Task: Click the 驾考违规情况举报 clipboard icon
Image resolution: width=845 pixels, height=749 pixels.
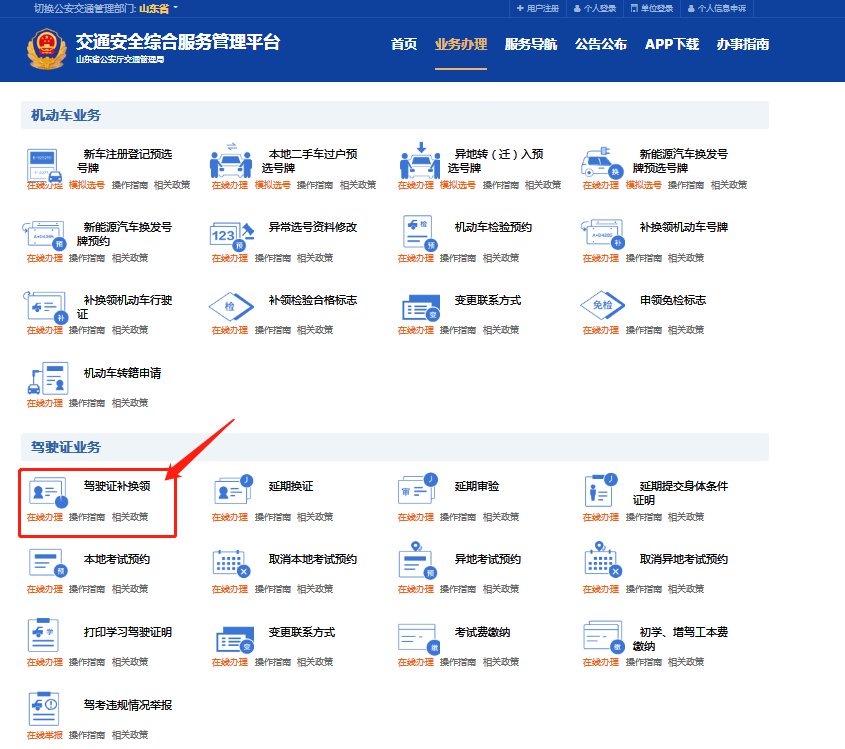Action: point(45,710)
